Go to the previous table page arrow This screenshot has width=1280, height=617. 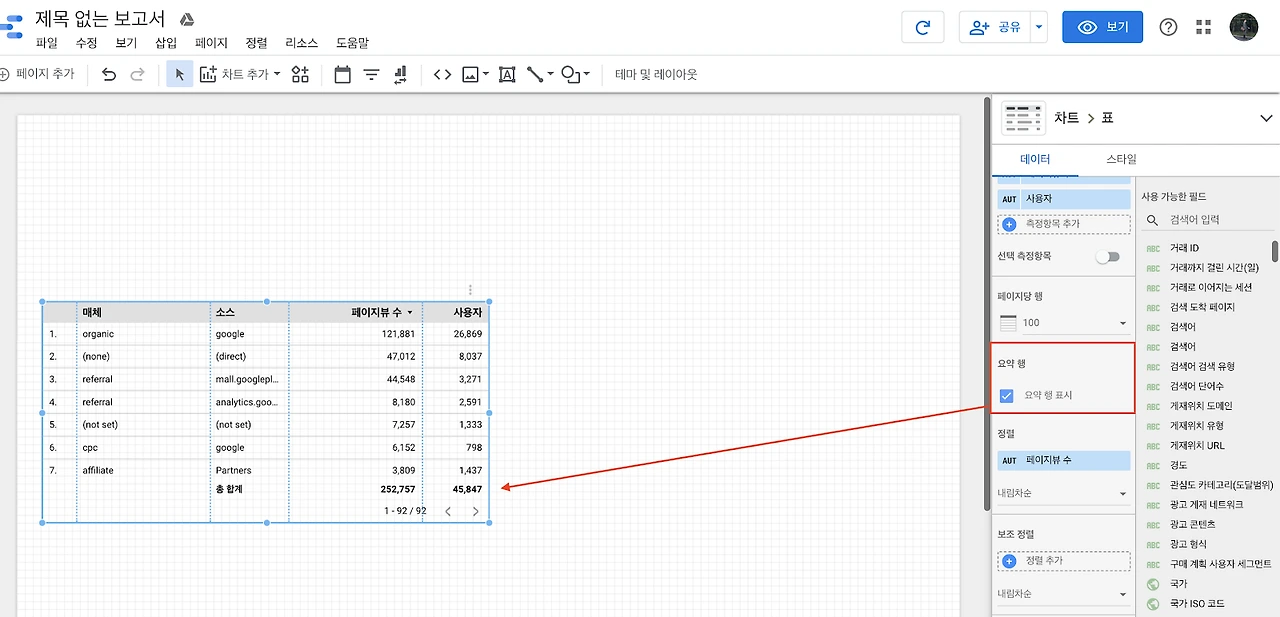[448, 511]
